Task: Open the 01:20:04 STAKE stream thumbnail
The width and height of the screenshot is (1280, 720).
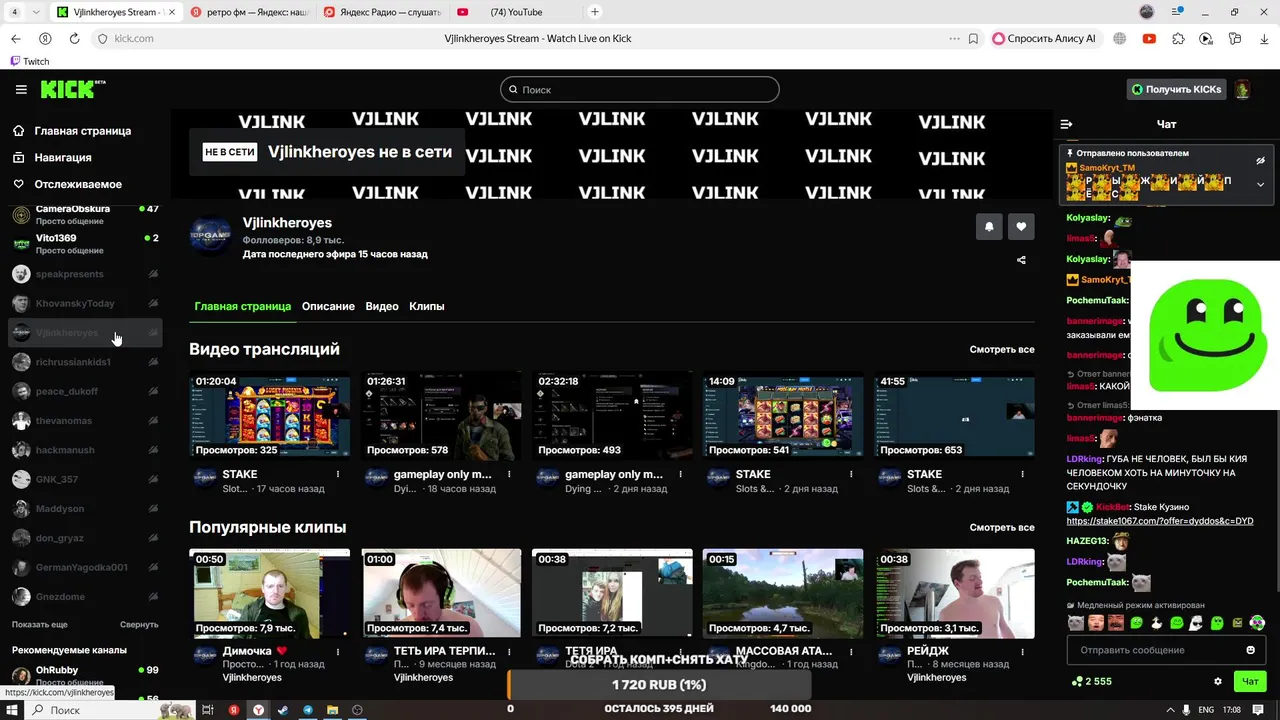Action: pyautogui.click(x=270, y=415)
